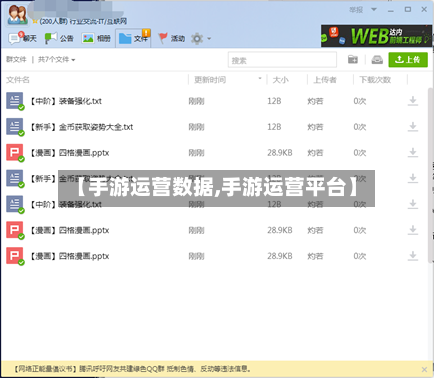Download the last 【漫画】四格漫画.pptx file
The height and width of the screenshot is (378, 434).
coord(413,256)
